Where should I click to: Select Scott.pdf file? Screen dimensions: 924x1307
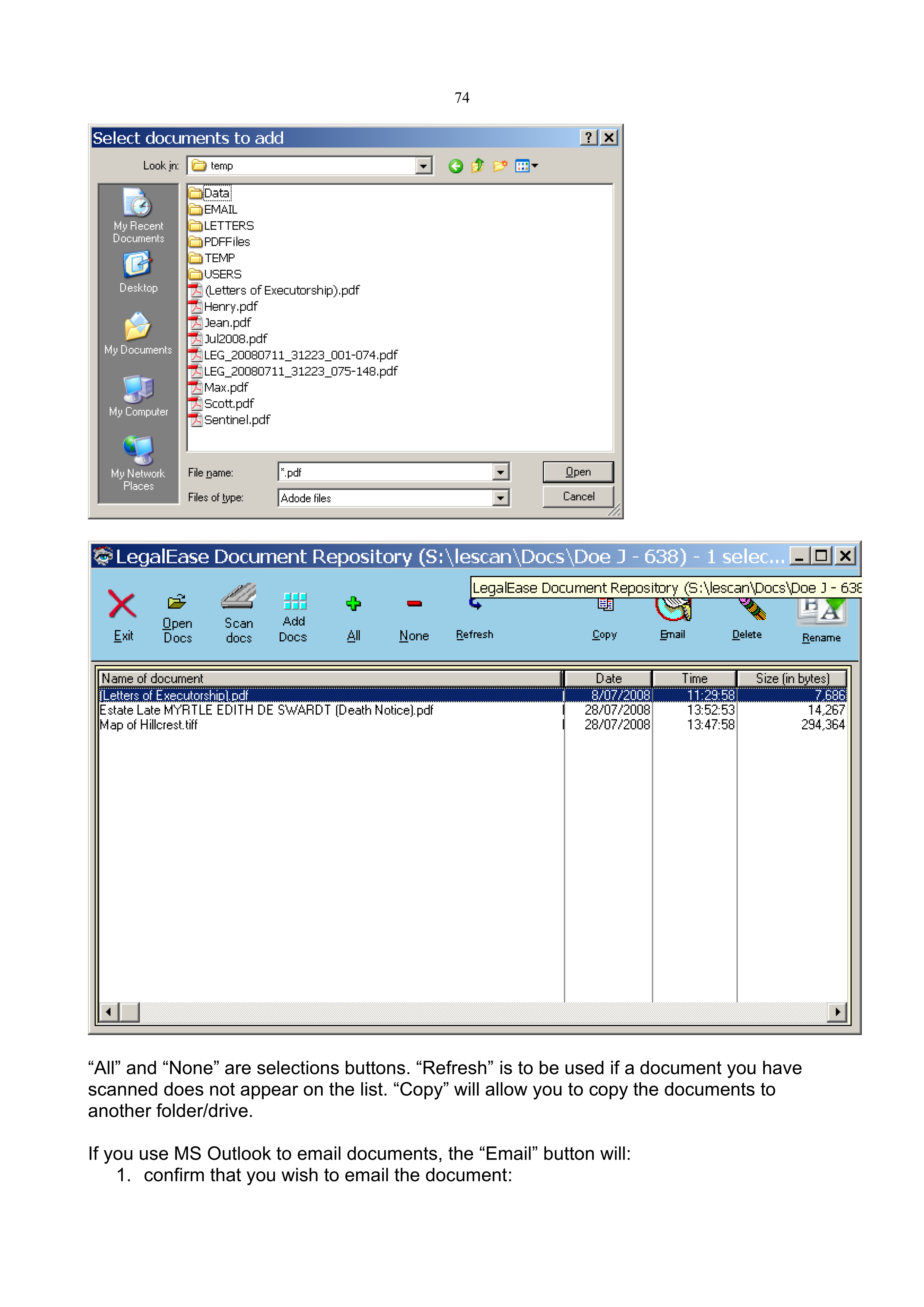click(222, 404)
